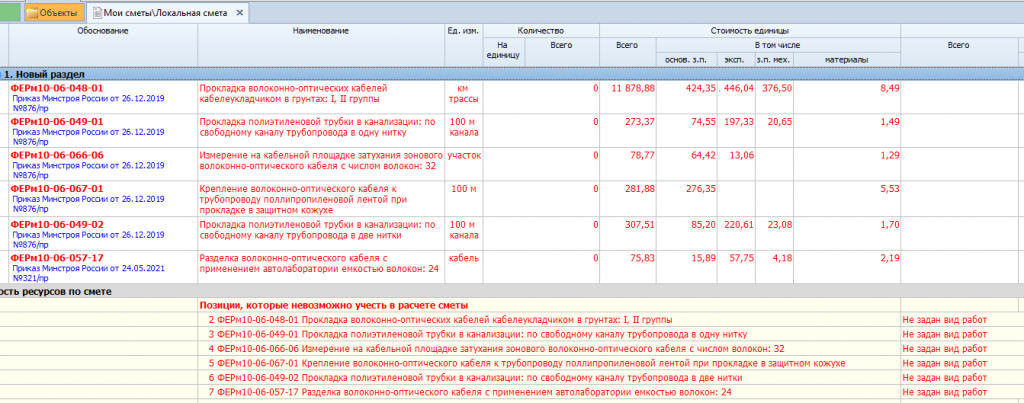Click materials value 5,53
The height and width of the screenshot is (403, 1024).
889,189
